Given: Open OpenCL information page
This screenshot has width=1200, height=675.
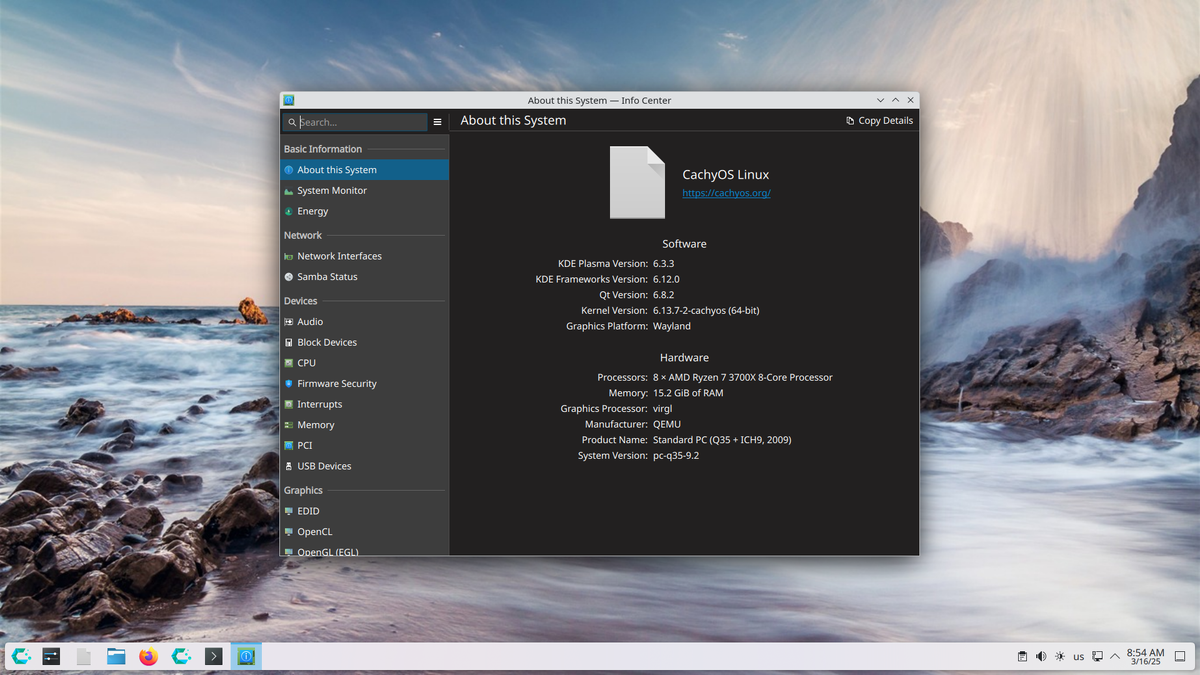Looking at the screenshot, I should click(x=364, y=532).
